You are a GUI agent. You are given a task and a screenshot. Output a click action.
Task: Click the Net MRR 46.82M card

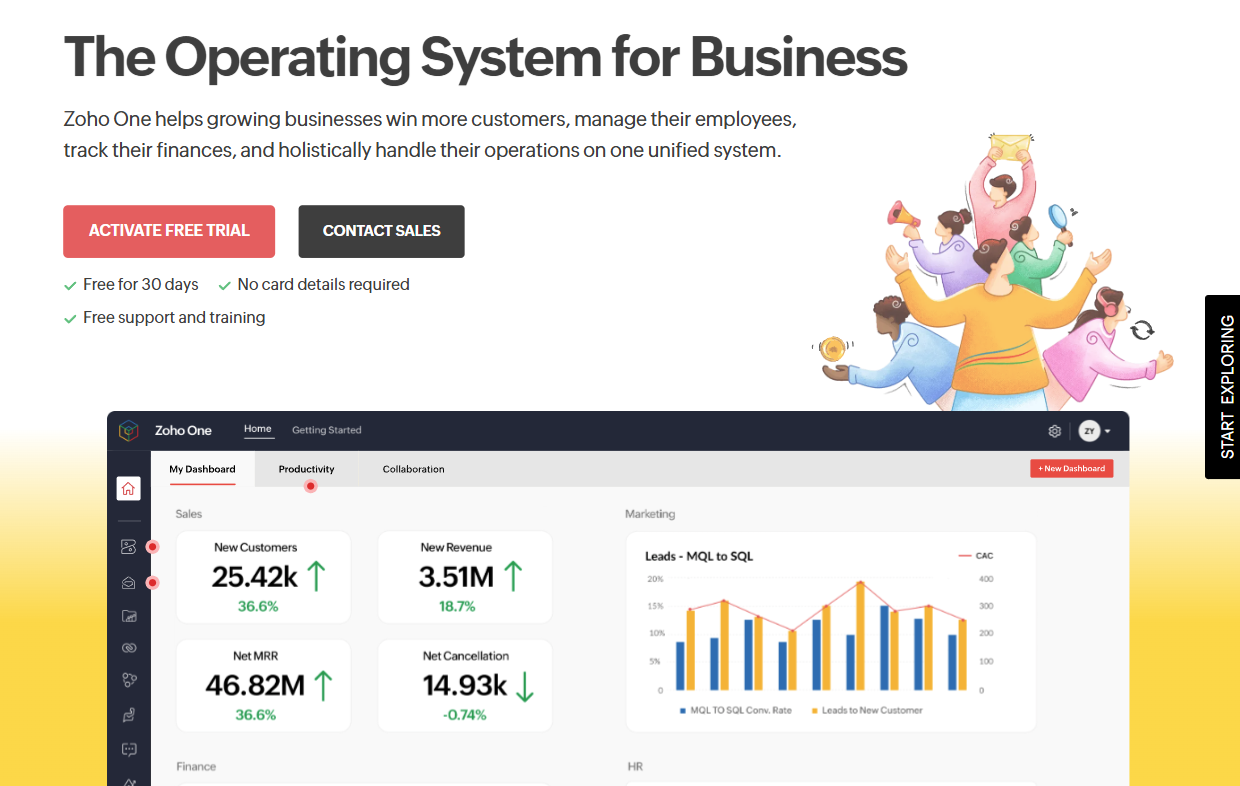(x=264, y=686)
